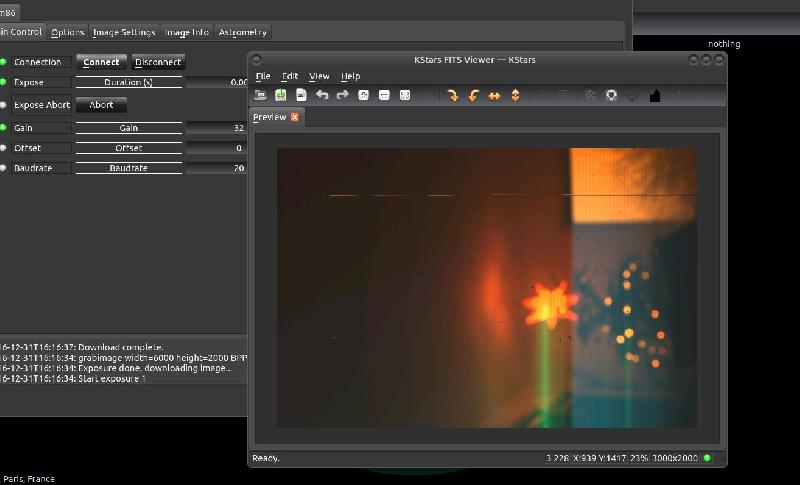Click the Duration (s) value field
The height and width of the screenshot is (485, 800).
coord(217,82)
